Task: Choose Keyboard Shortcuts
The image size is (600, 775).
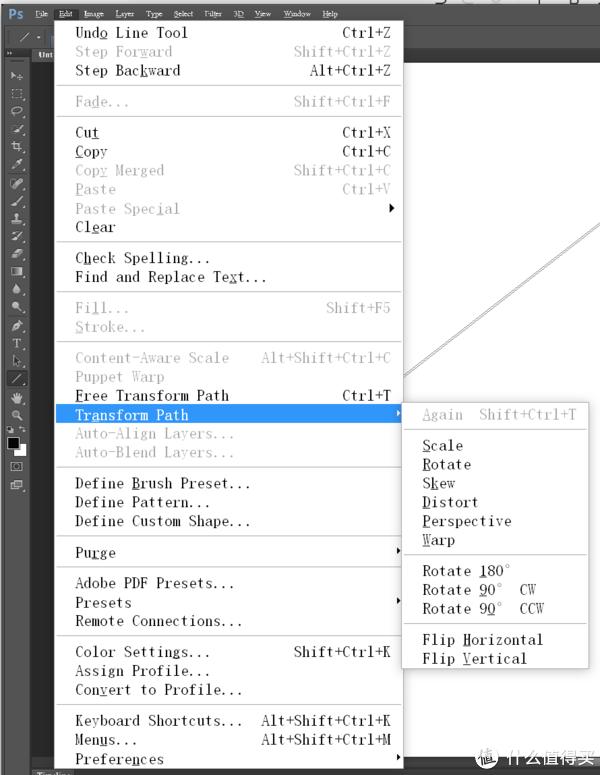Action: (229, 720)
